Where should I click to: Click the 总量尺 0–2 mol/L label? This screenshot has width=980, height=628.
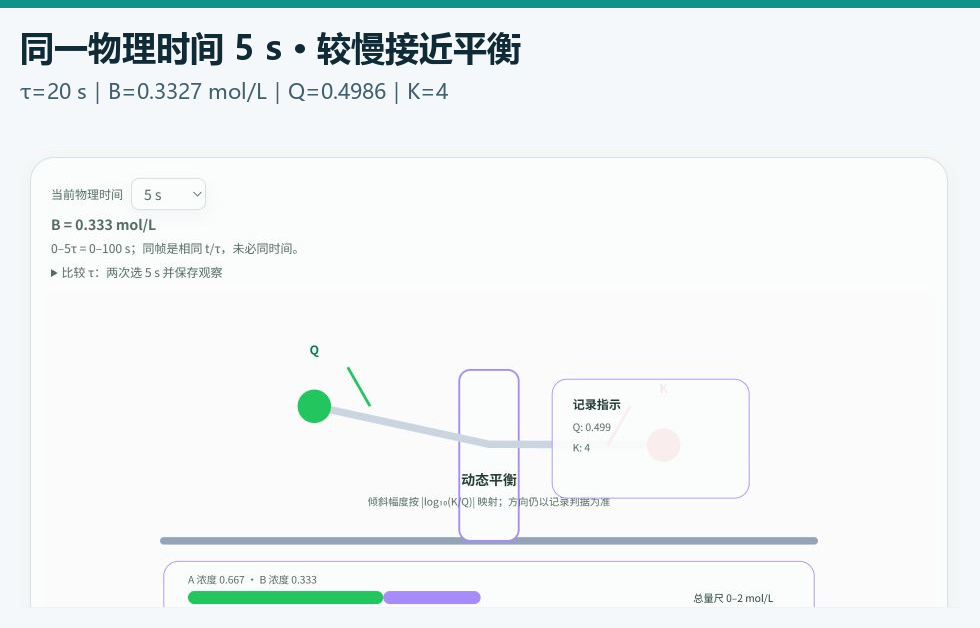click(733, 598)
